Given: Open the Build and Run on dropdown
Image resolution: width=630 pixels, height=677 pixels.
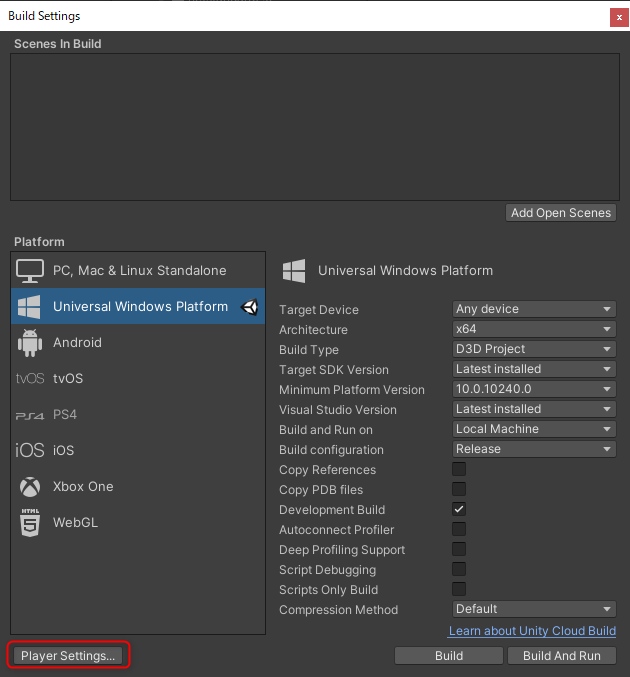Looking at the screenshot, I should [534, 429].
